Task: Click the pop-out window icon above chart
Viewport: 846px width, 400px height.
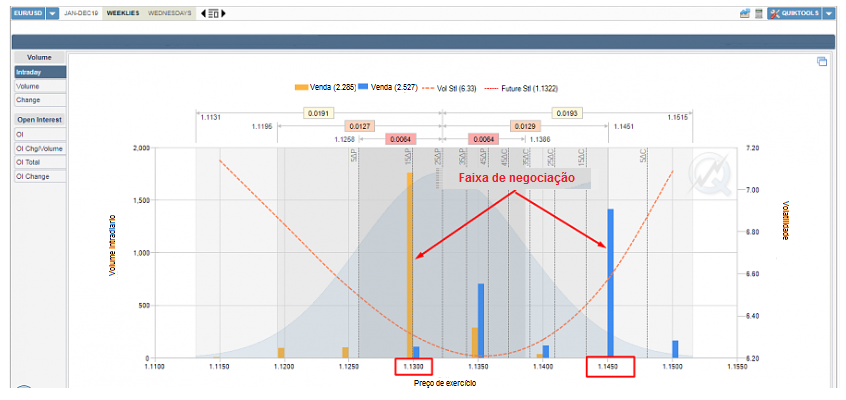Action: [822, 61]
